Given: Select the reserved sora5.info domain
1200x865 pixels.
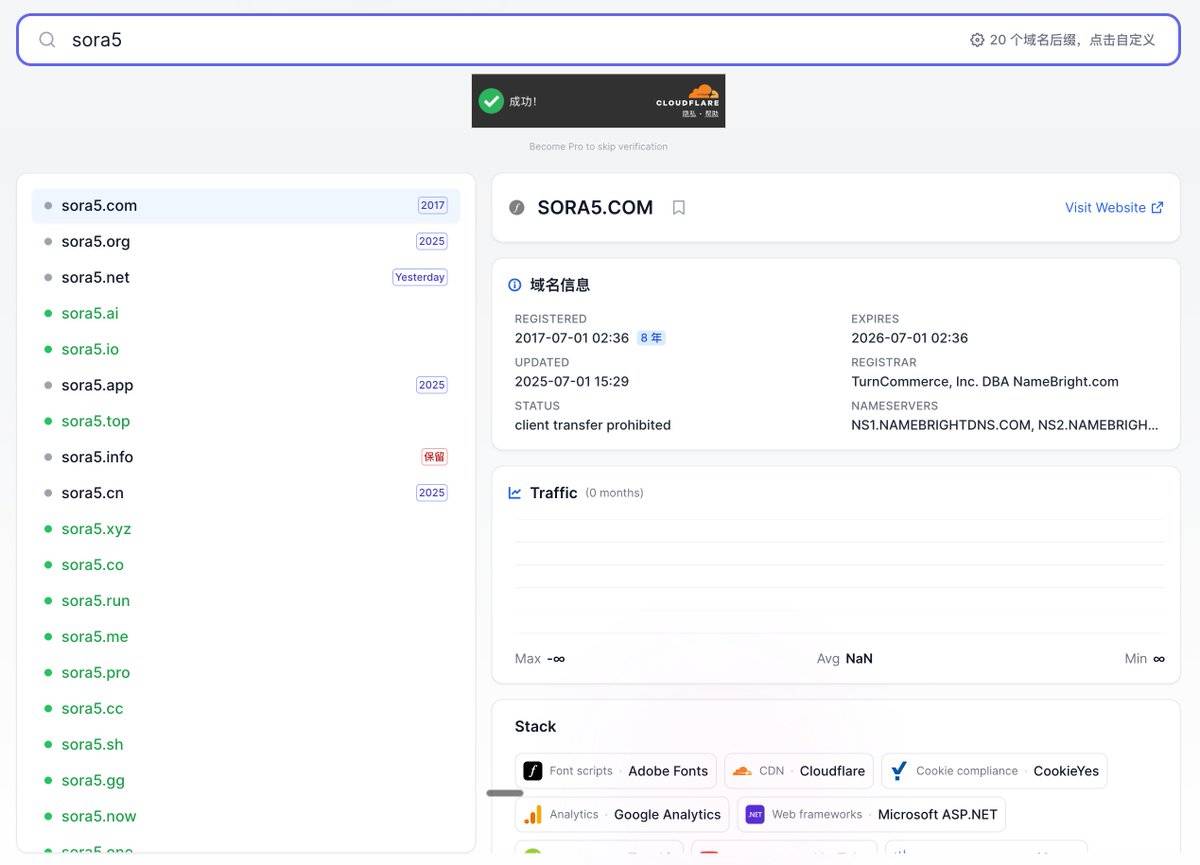Looking at the screenshot, I should [x=246, y=458].
